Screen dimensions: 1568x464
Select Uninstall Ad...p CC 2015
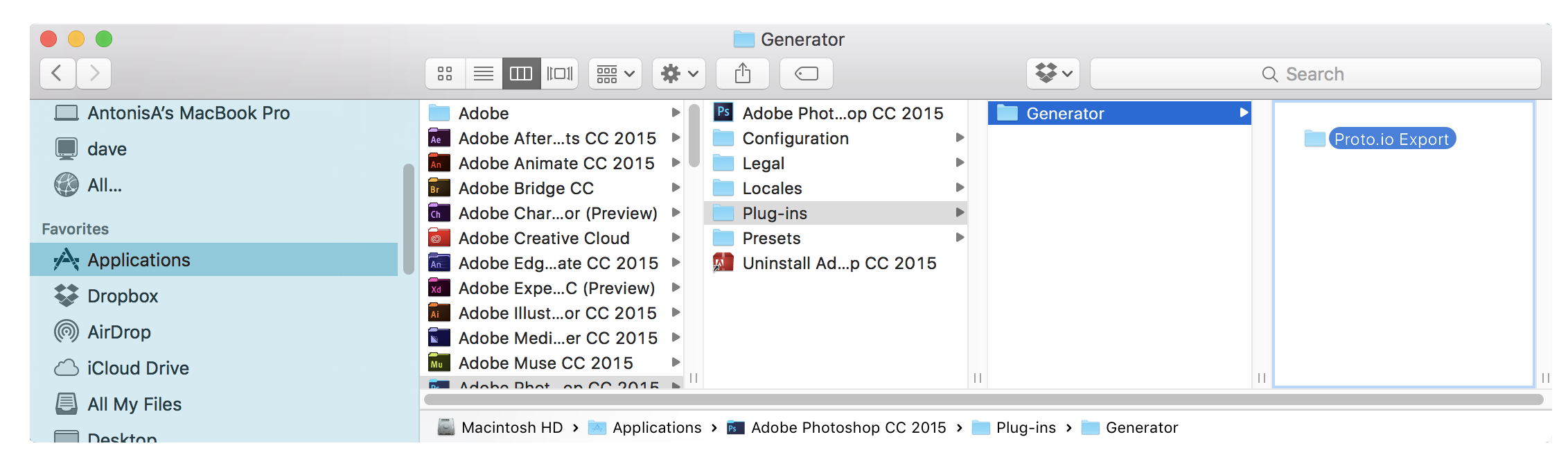click(x=836, y=263)
